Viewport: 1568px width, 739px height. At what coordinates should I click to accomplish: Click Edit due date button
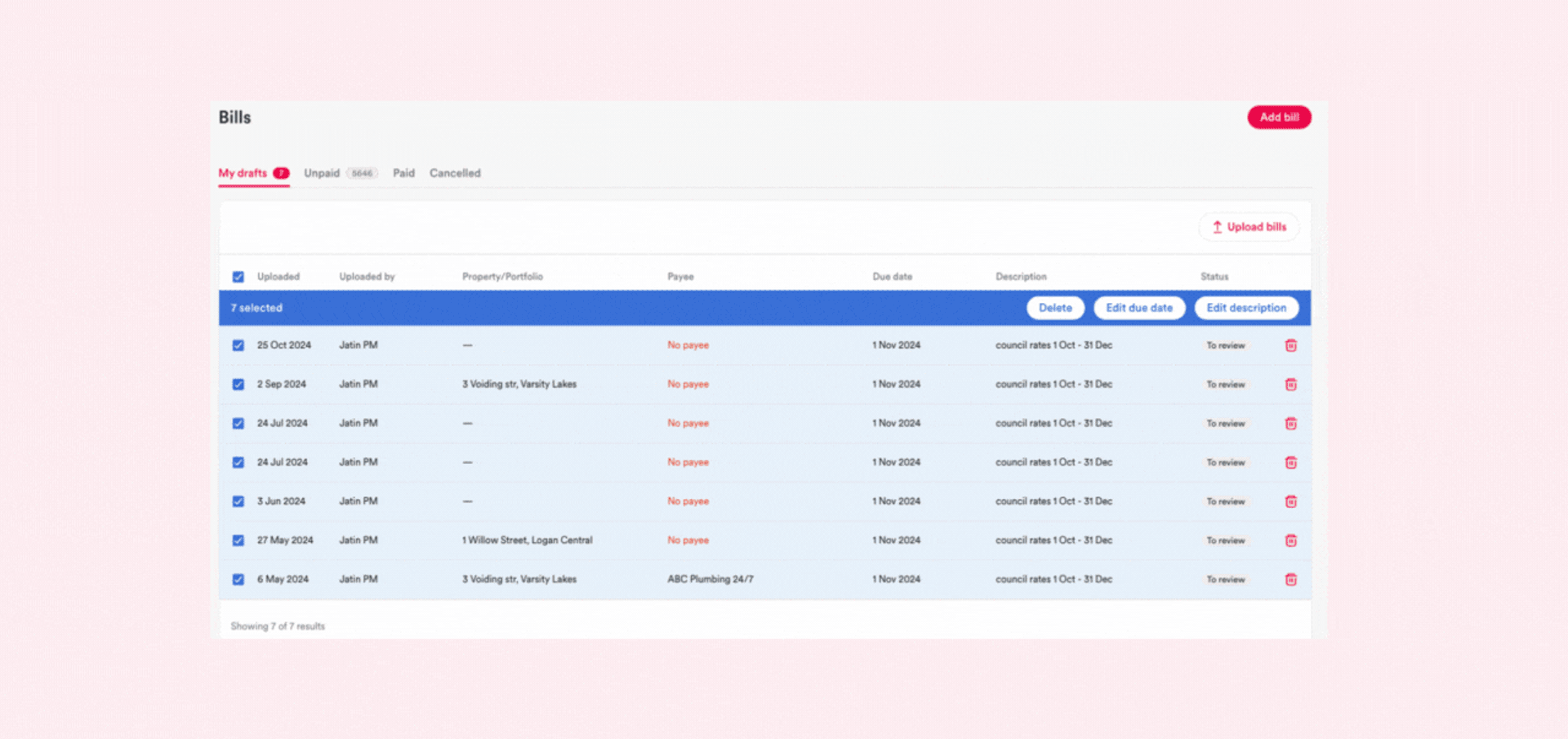(x=1139, y=308)
